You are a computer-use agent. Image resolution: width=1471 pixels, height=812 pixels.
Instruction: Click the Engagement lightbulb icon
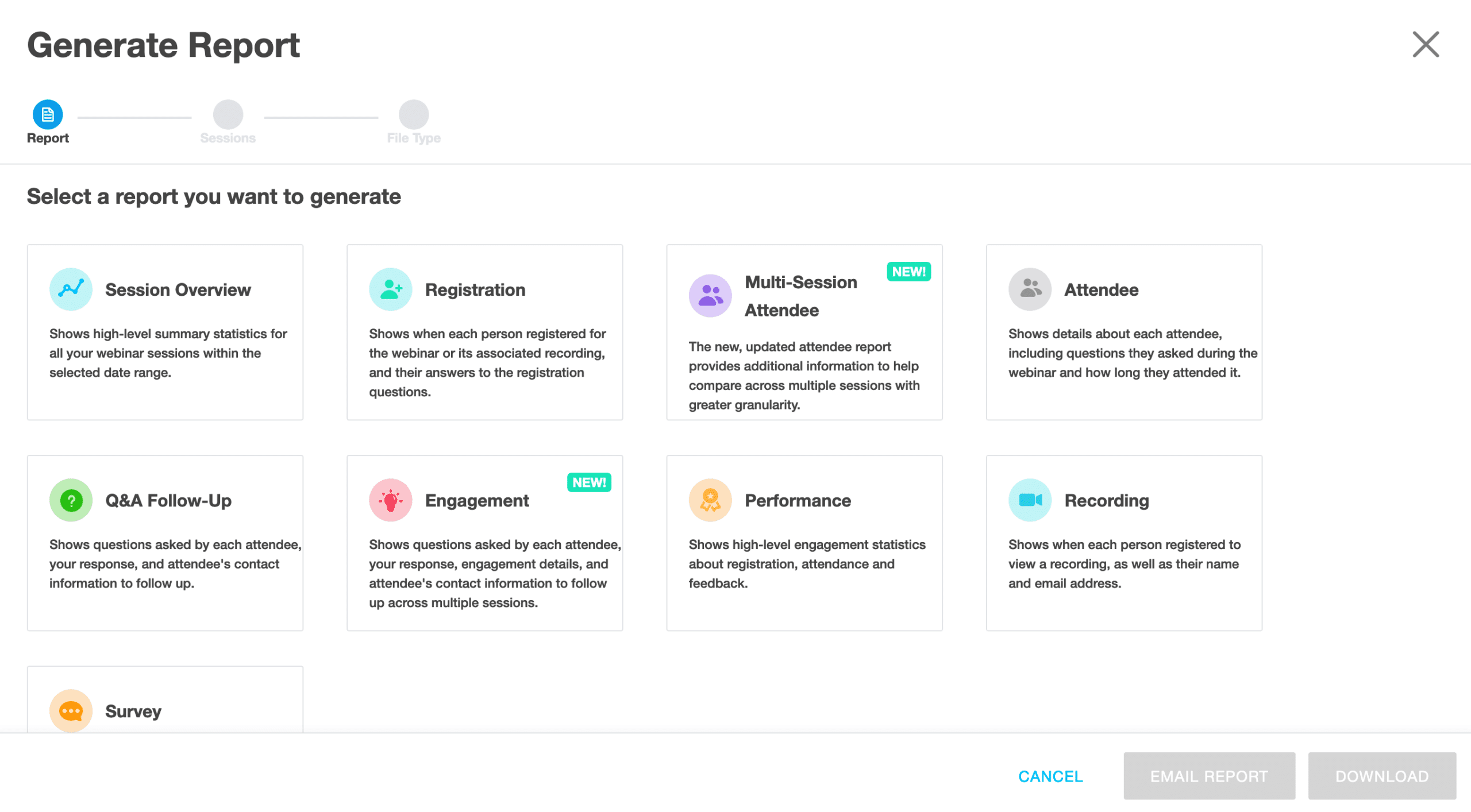(x=390, y=500)
